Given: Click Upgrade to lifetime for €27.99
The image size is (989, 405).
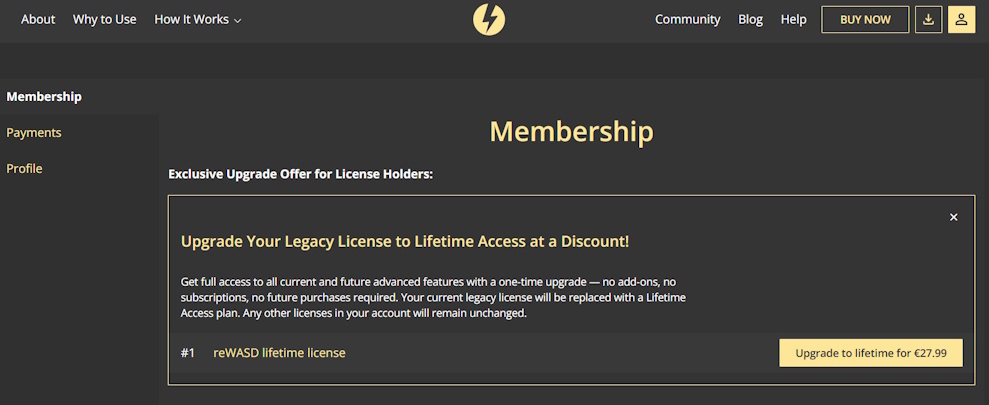Looking at the screenshot, I should 871,353.
